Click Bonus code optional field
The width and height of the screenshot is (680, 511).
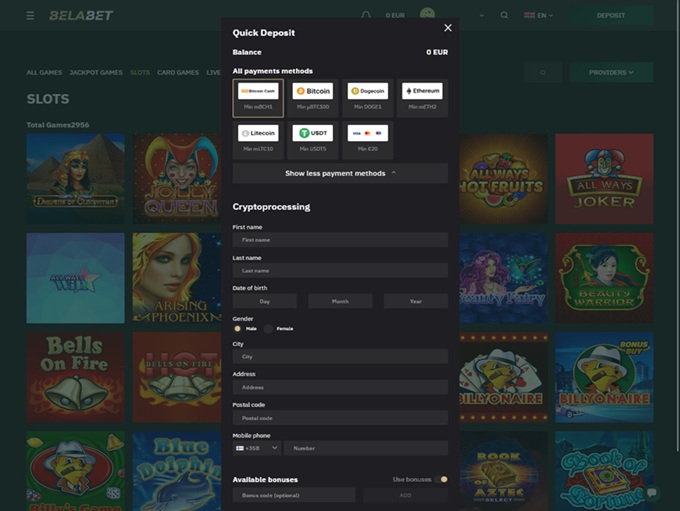coord(294,495)
